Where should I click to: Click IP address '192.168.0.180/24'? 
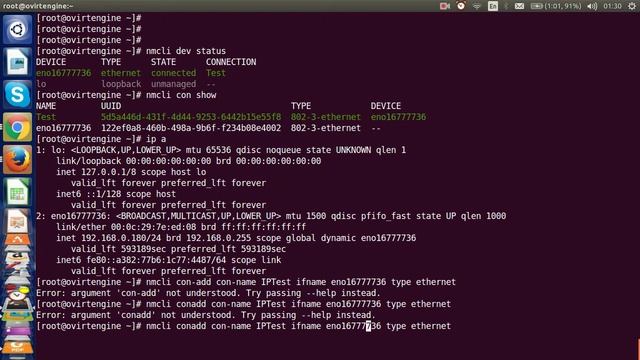coord(121,238)
